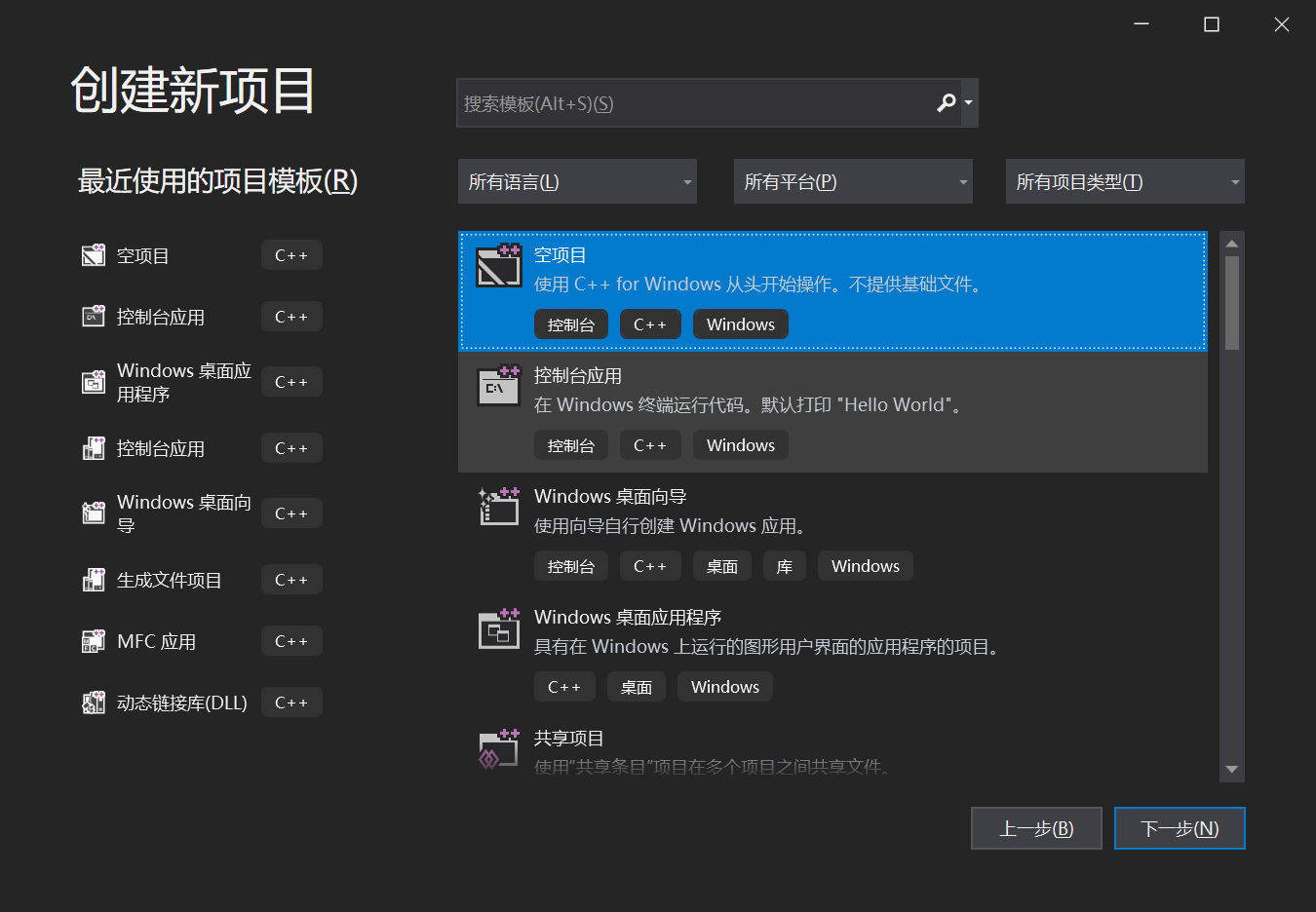Click the Windows tag under 空项目 template
This screenshot has width=1316, height=912.
coord(741,324)
